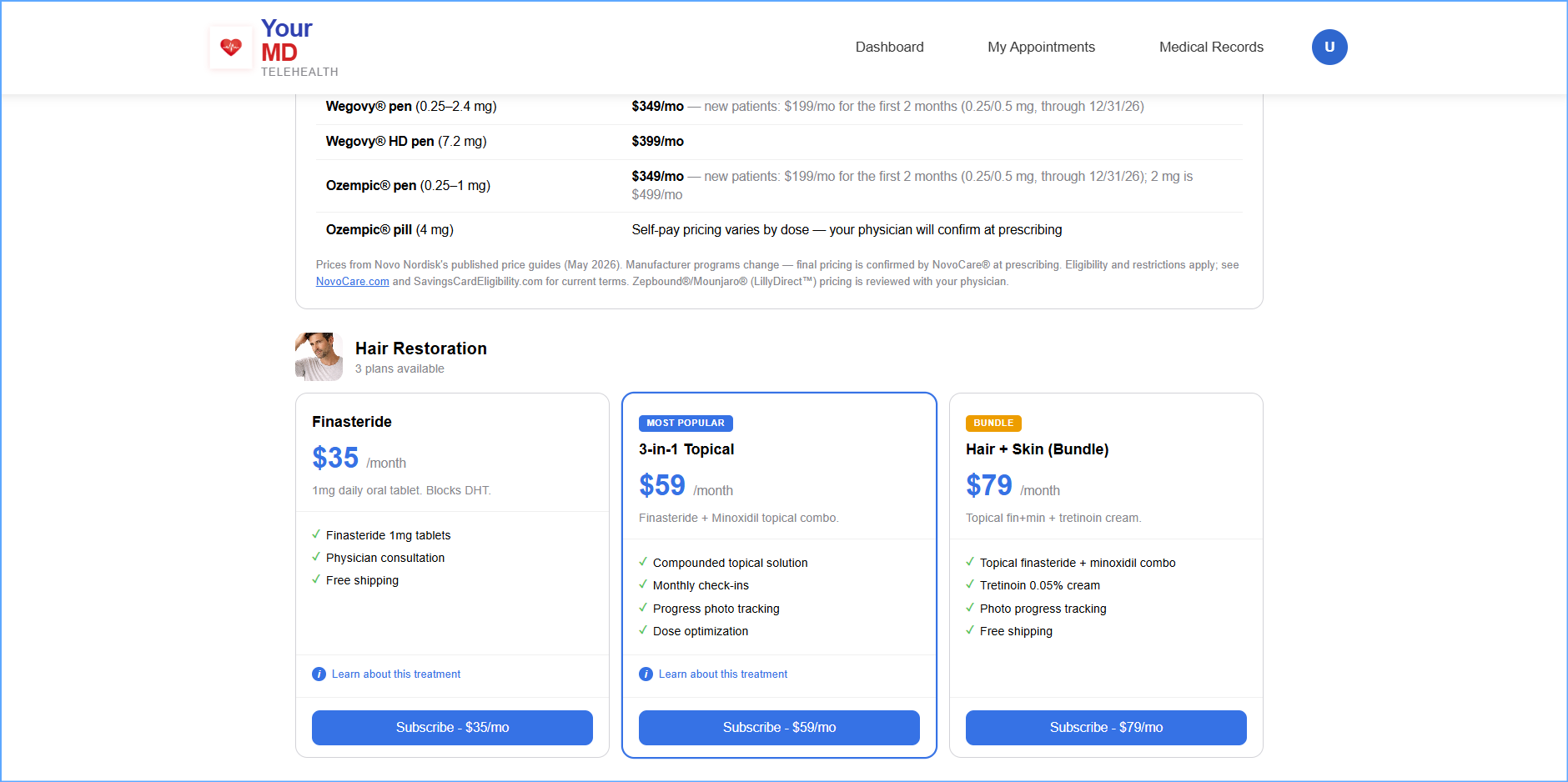Click 'Photo progress tracking' feature in bundle
Viewport: 1568px width, 782px height.
click(1043, 609)
